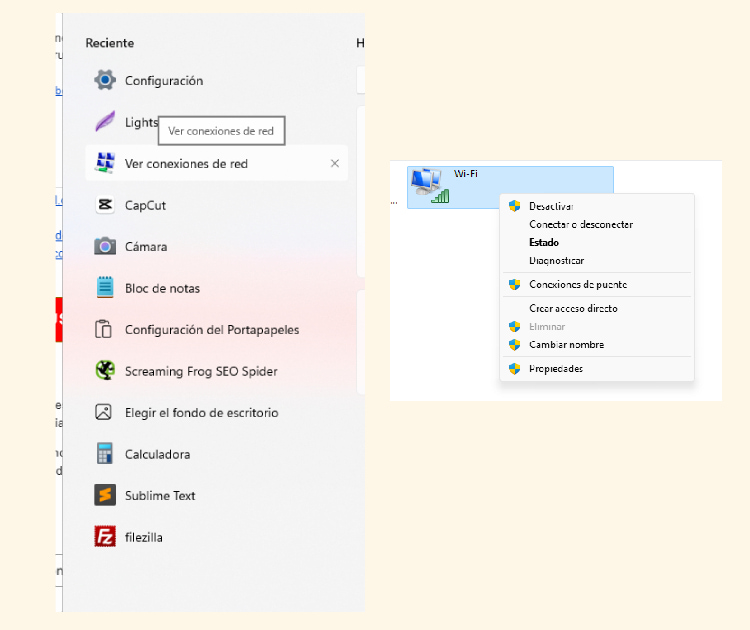Click the Ver conexiones de red icon
750x630 pixels.
coord(105,163)
